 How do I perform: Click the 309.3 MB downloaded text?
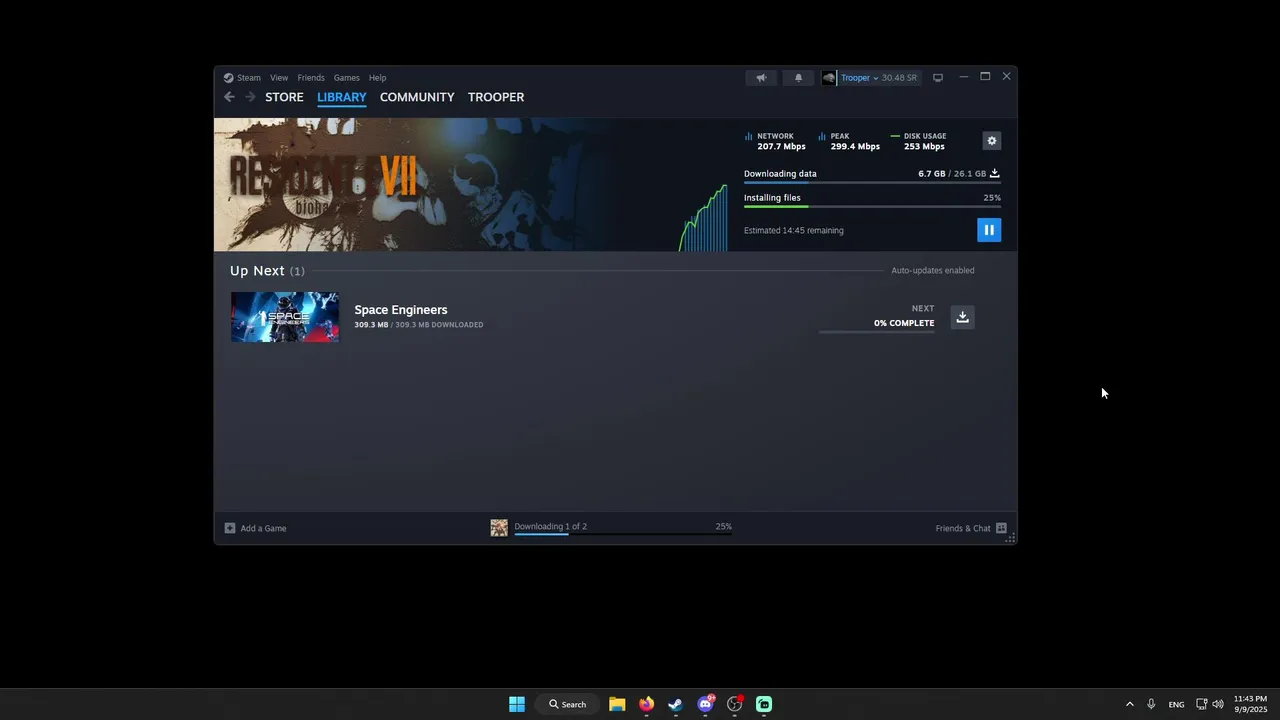419,325
